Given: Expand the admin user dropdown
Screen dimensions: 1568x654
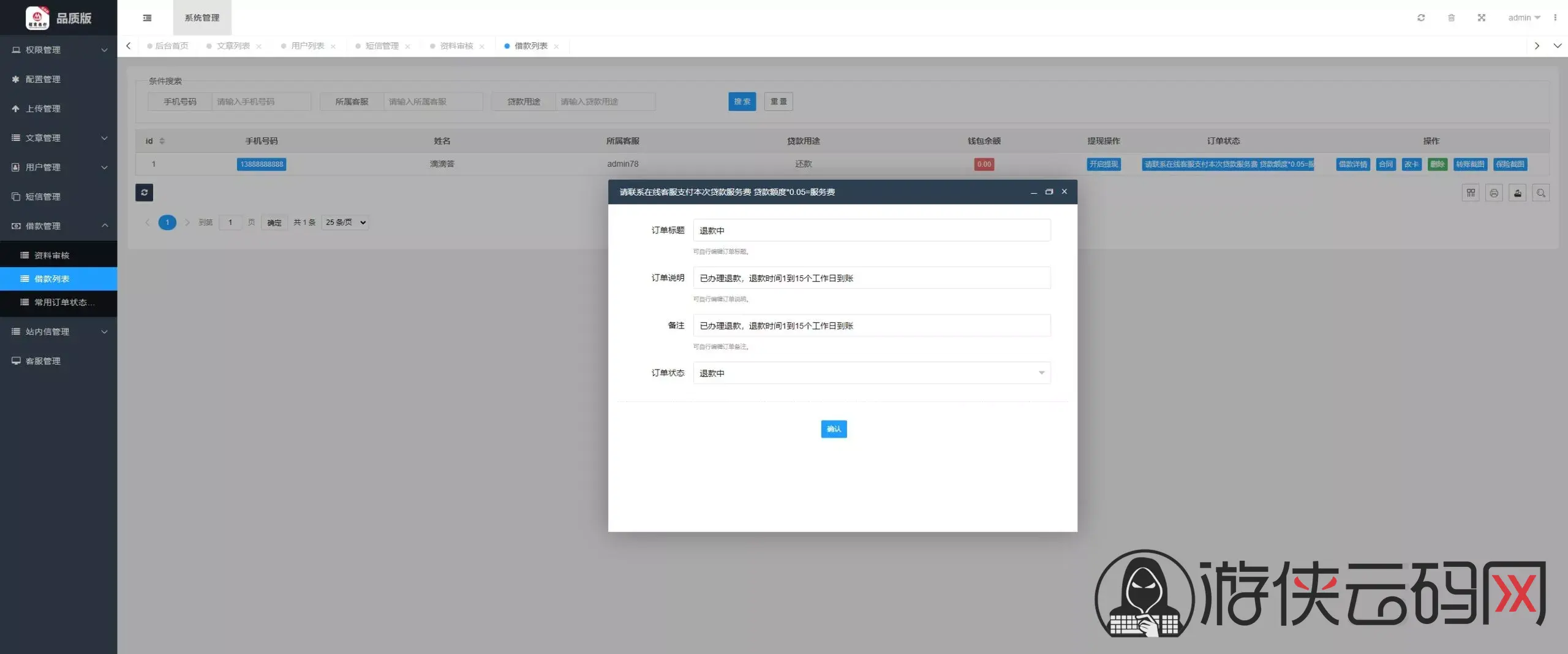Looking at the screenshot, I should tap(1523, 18).
